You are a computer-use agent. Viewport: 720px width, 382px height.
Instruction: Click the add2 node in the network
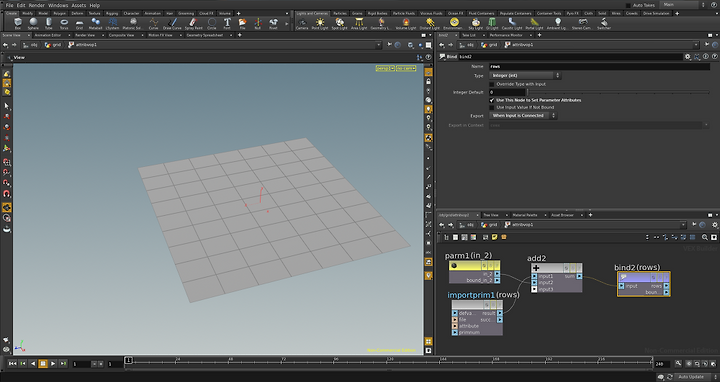click(557, 278)
